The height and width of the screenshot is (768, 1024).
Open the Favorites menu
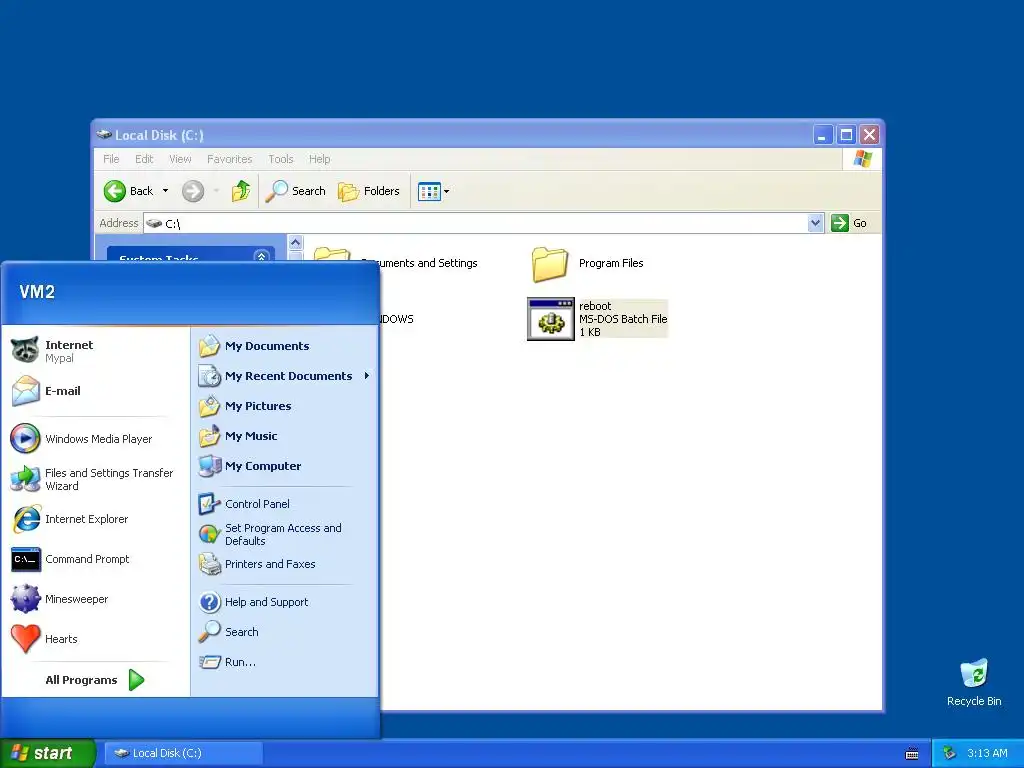pos(229,159)
